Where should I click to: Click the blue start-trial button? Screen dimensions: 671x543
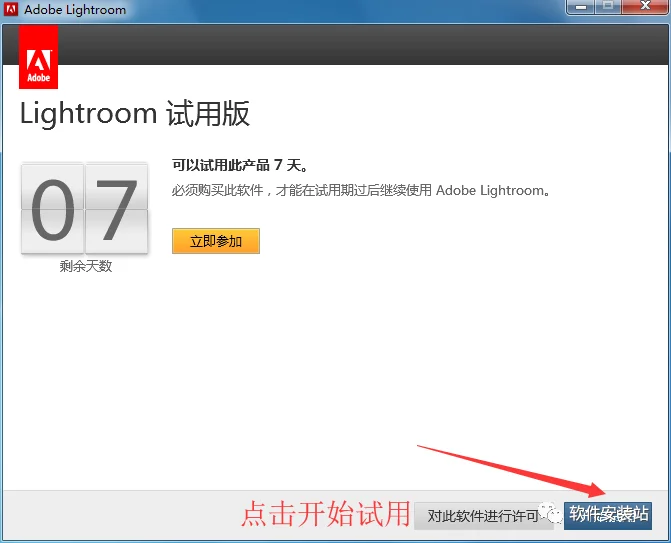pos(608,516)
